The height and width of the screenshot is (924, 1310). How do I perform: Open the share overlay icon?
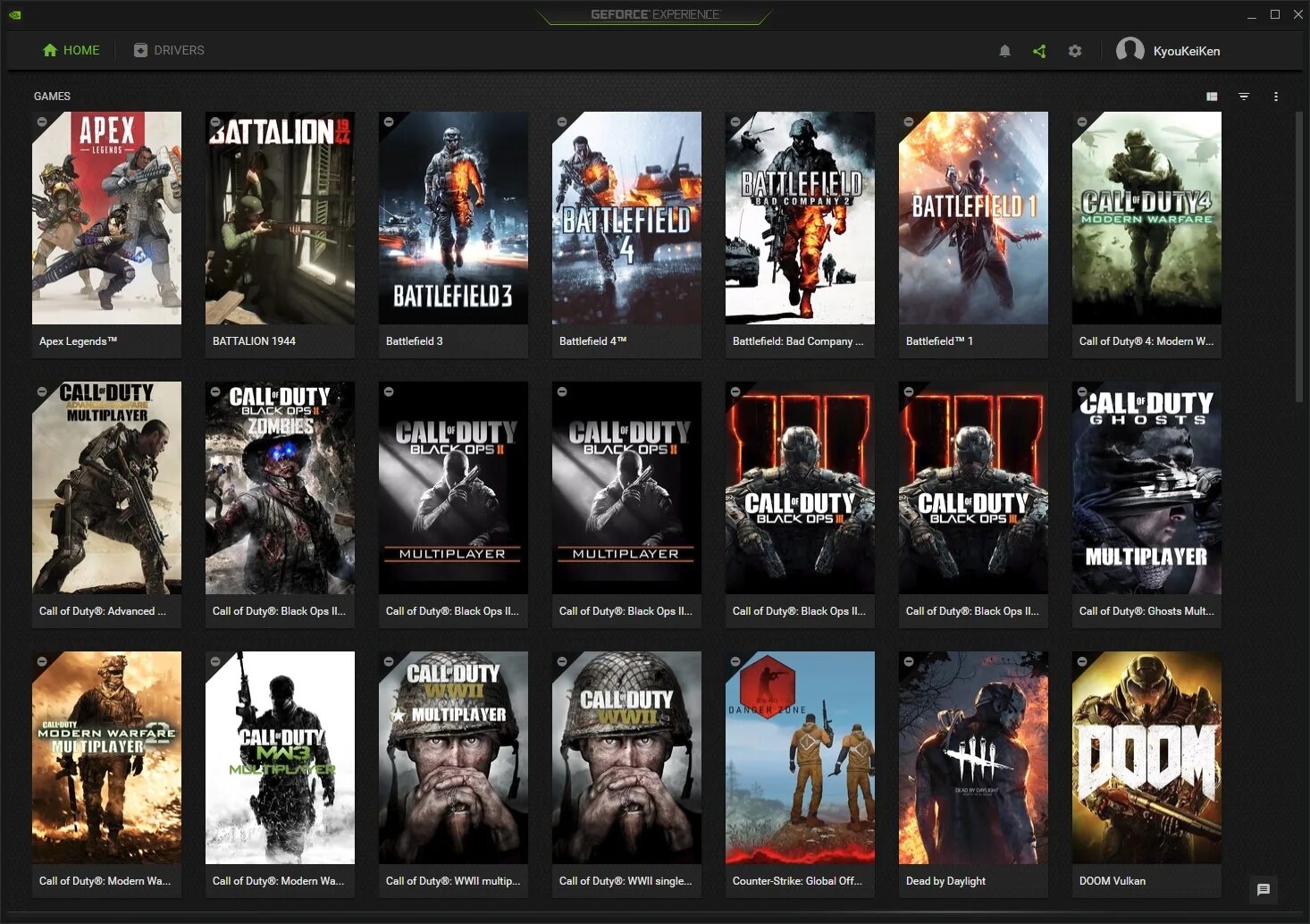[x=1039, y=51]
